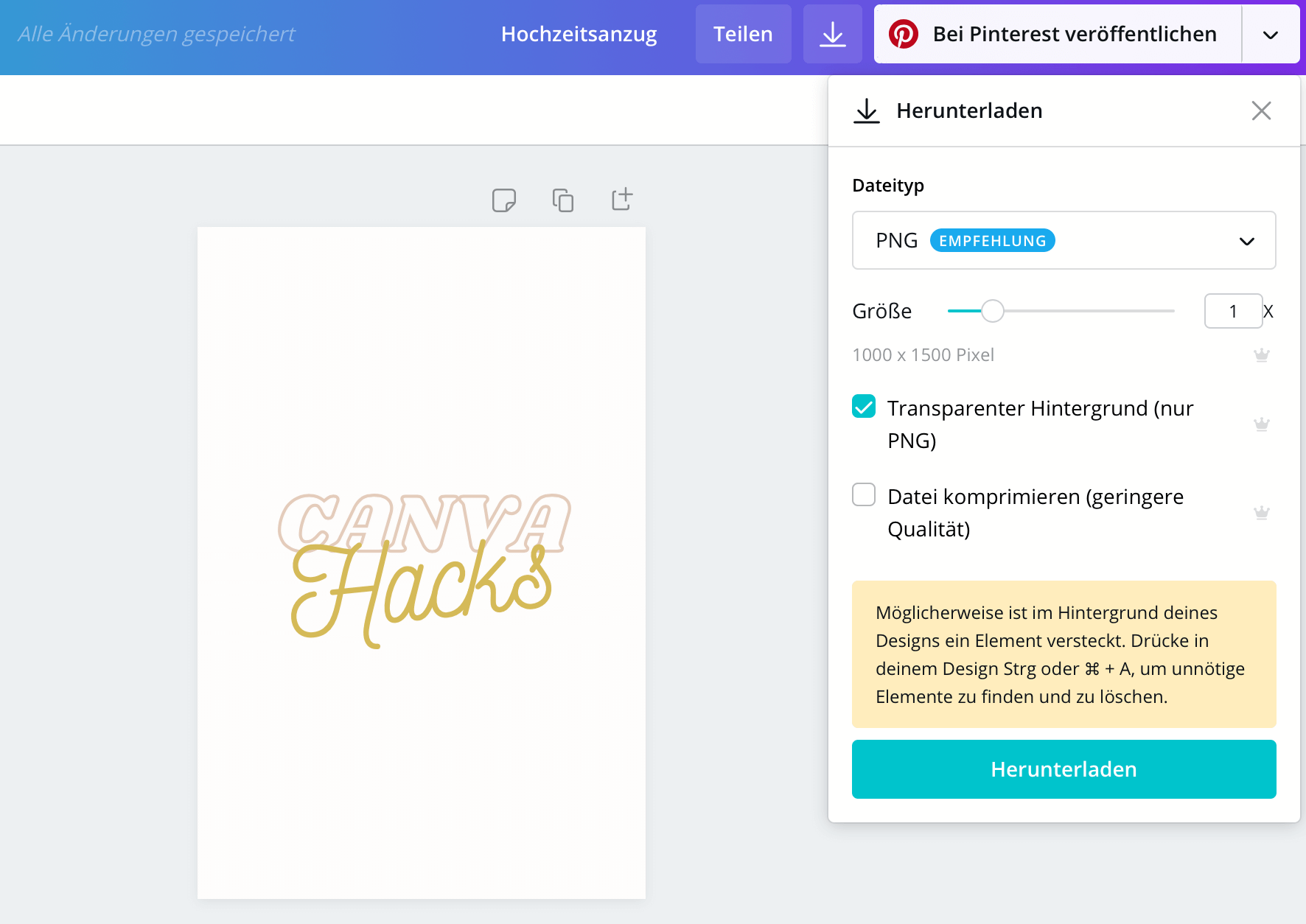Click the Hochzeitsanzug design title

(579, 34)
